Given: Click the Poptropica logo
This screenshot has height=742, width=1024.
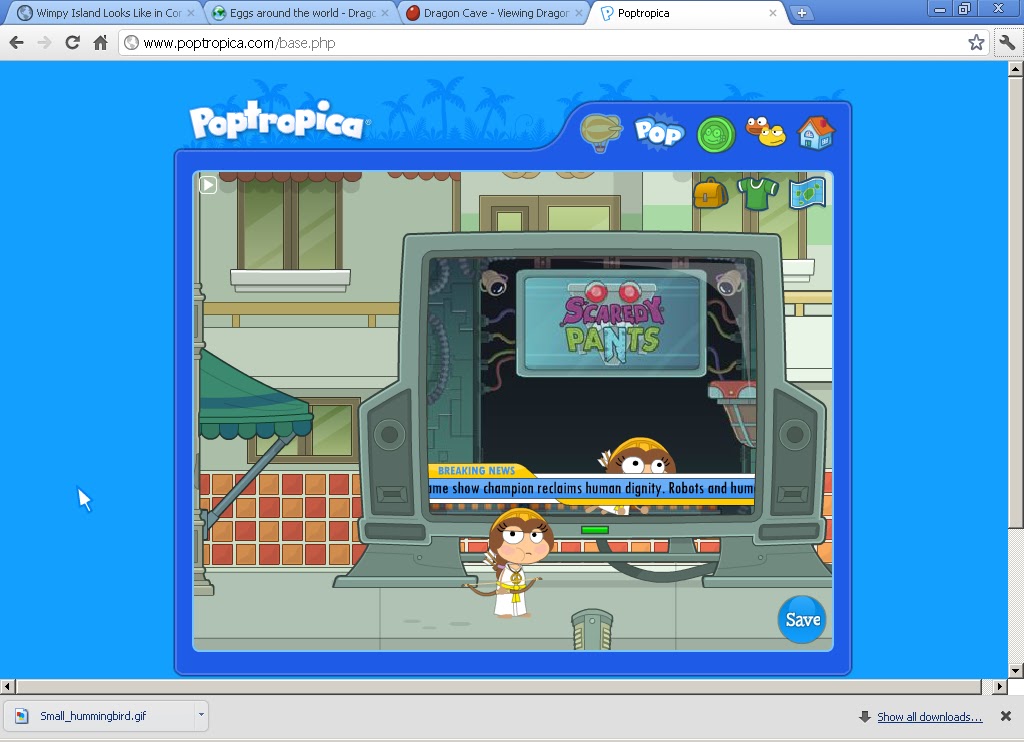Looking at the screenshot, I should click(279, 121).
